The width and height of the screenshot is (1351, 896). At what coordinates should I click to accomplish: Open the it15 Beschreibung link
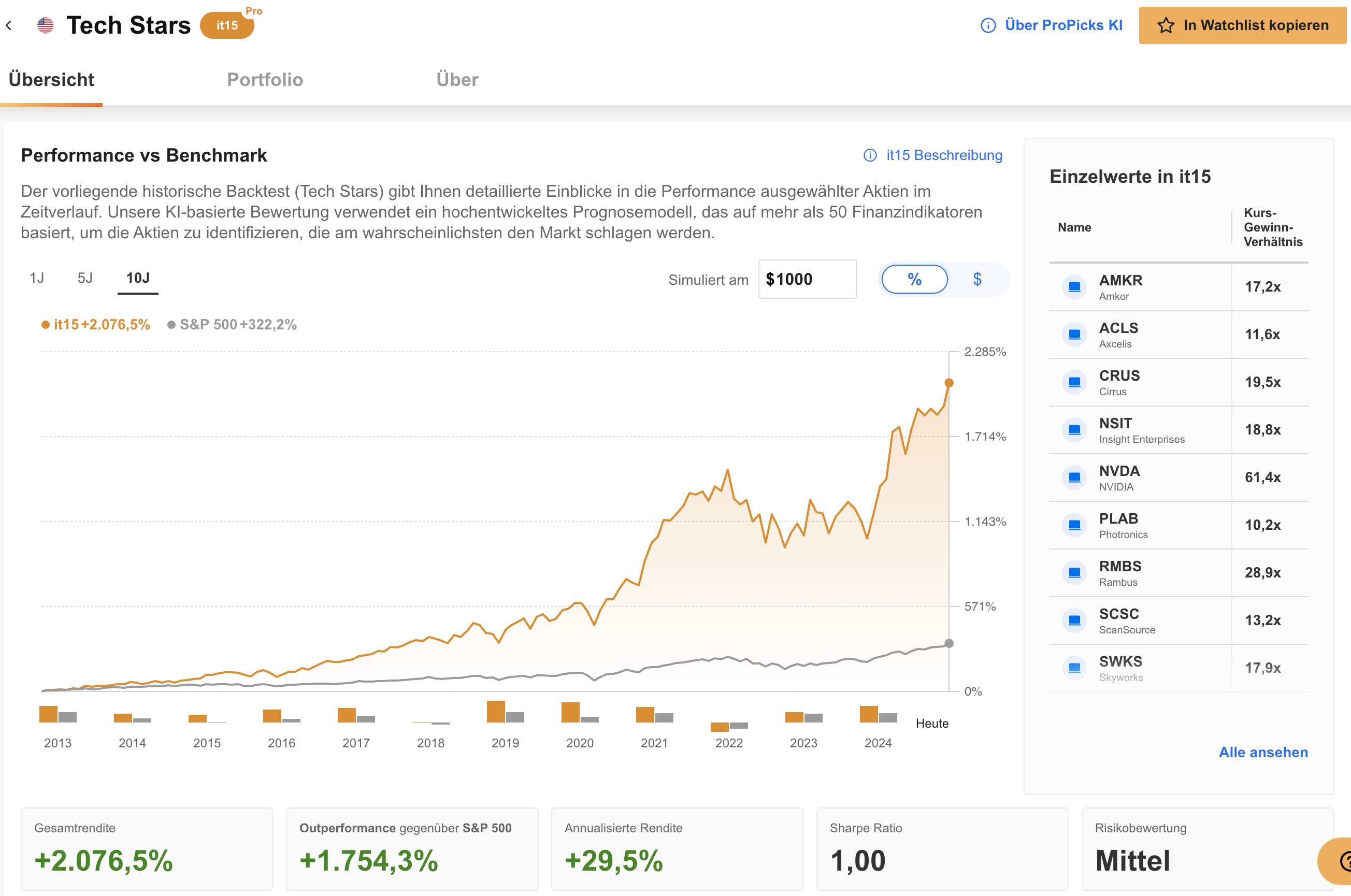tap(944, 155)
